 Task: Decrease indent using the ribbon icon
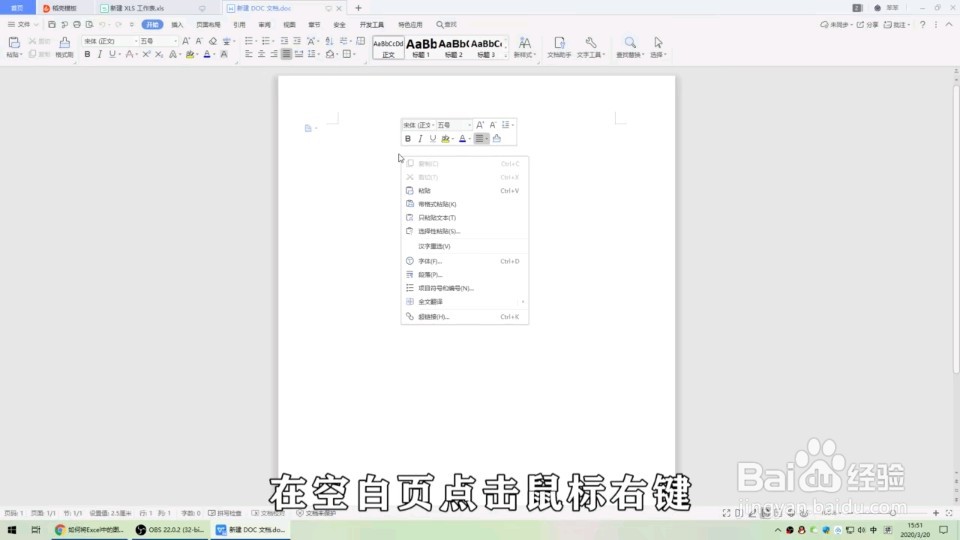point(284,41)
